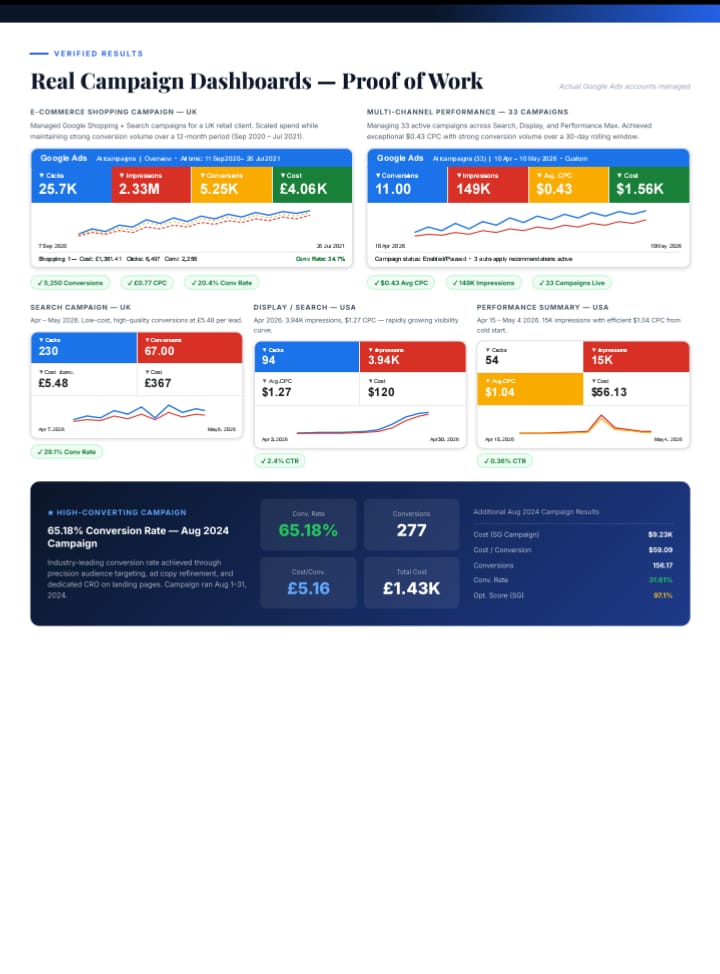Screen dimensions: 720x974
Task: Click the HIGH-CONVERTING CAMPAIGN label
Action: point(117,512)
